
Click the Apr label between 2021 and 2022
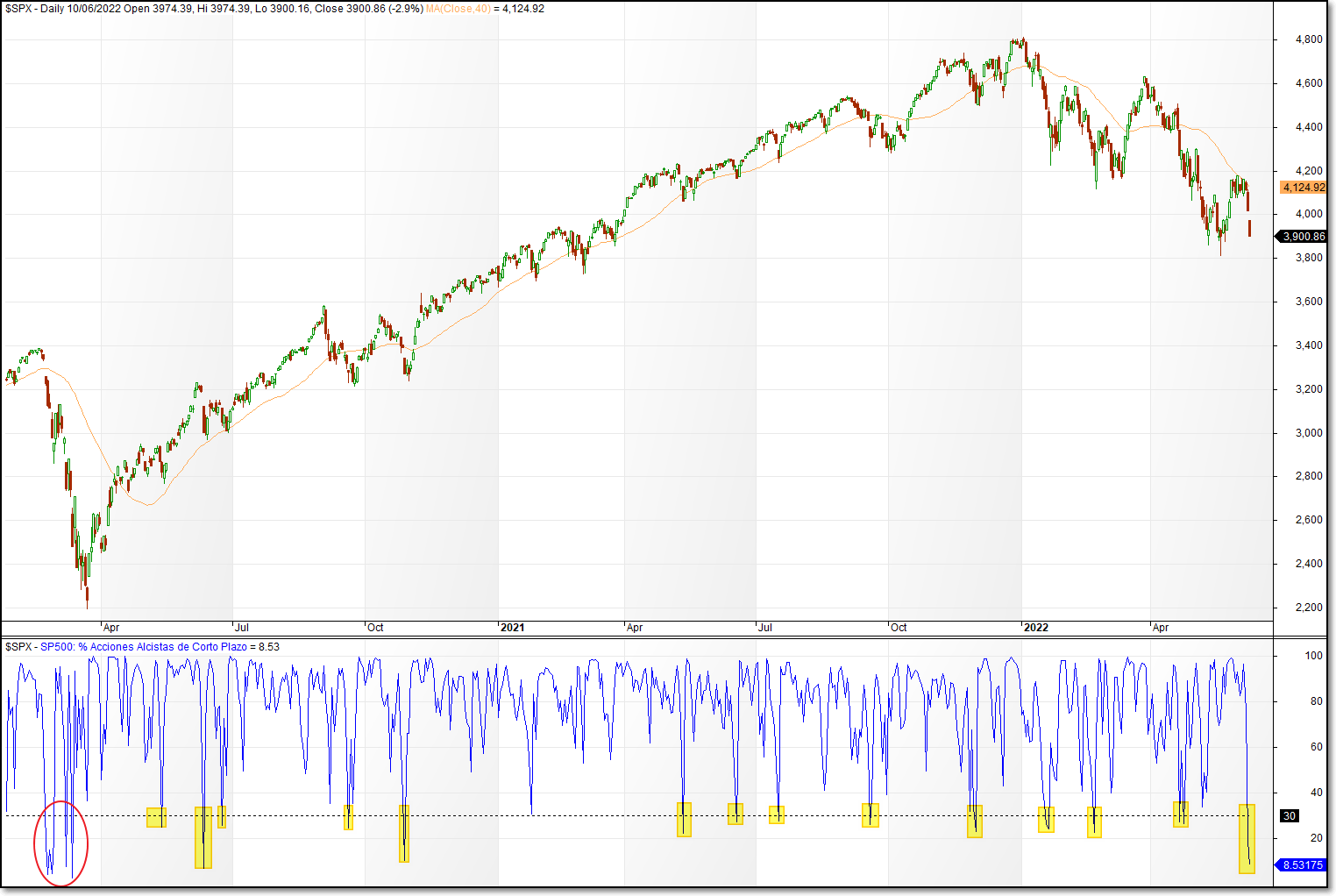(x=635, y=628)
